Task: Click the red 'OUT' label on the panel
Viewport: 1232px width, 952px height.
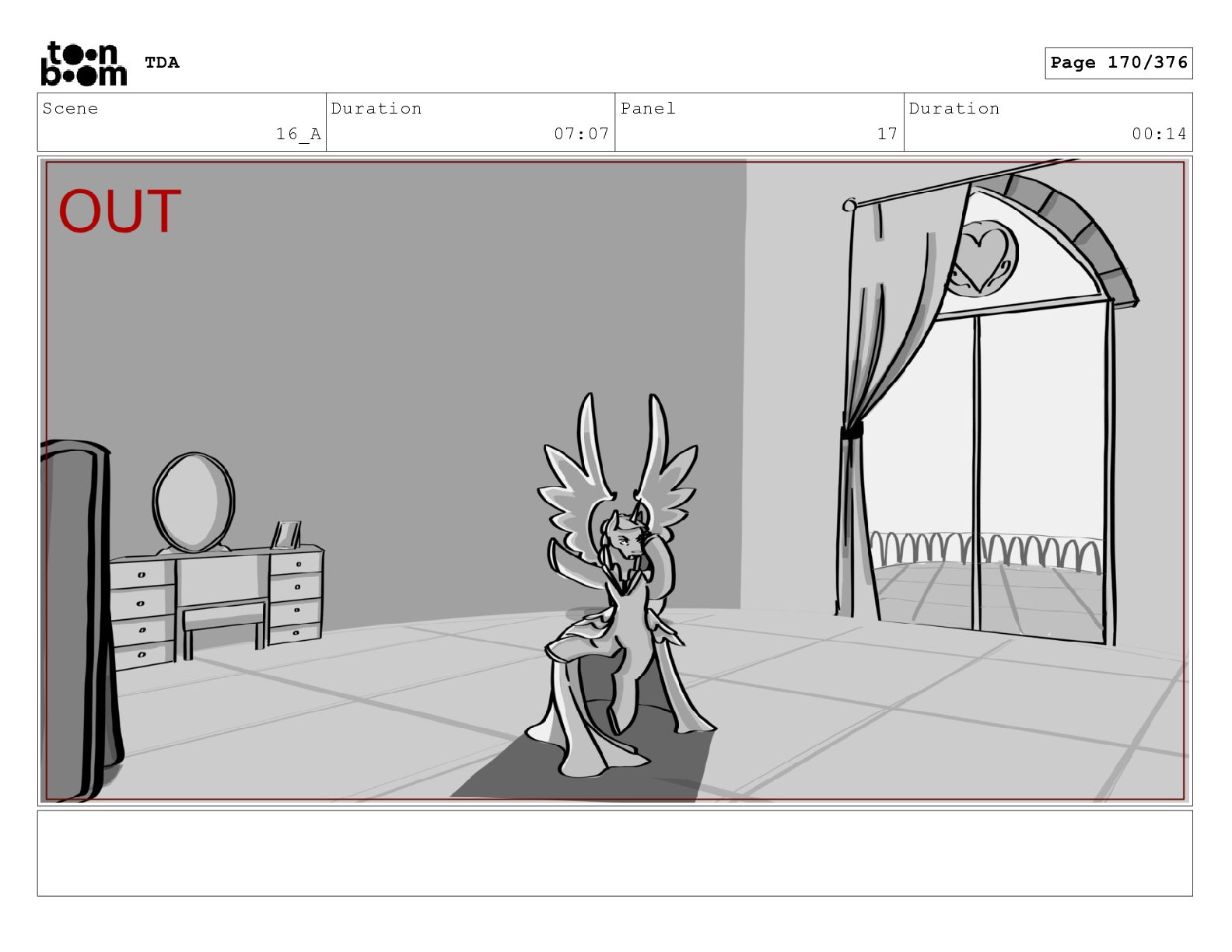Action: [120, 211]
